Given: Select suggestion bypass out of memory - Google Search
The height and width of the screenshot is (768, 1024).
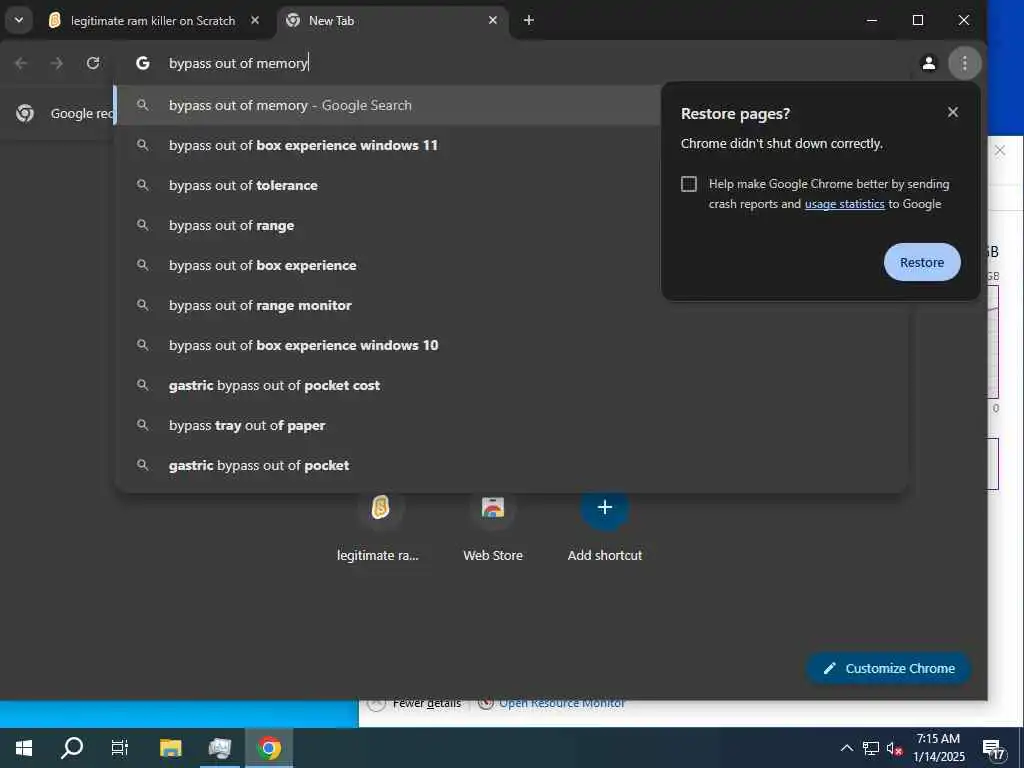Looking at the screenshot, I should 389,105.
